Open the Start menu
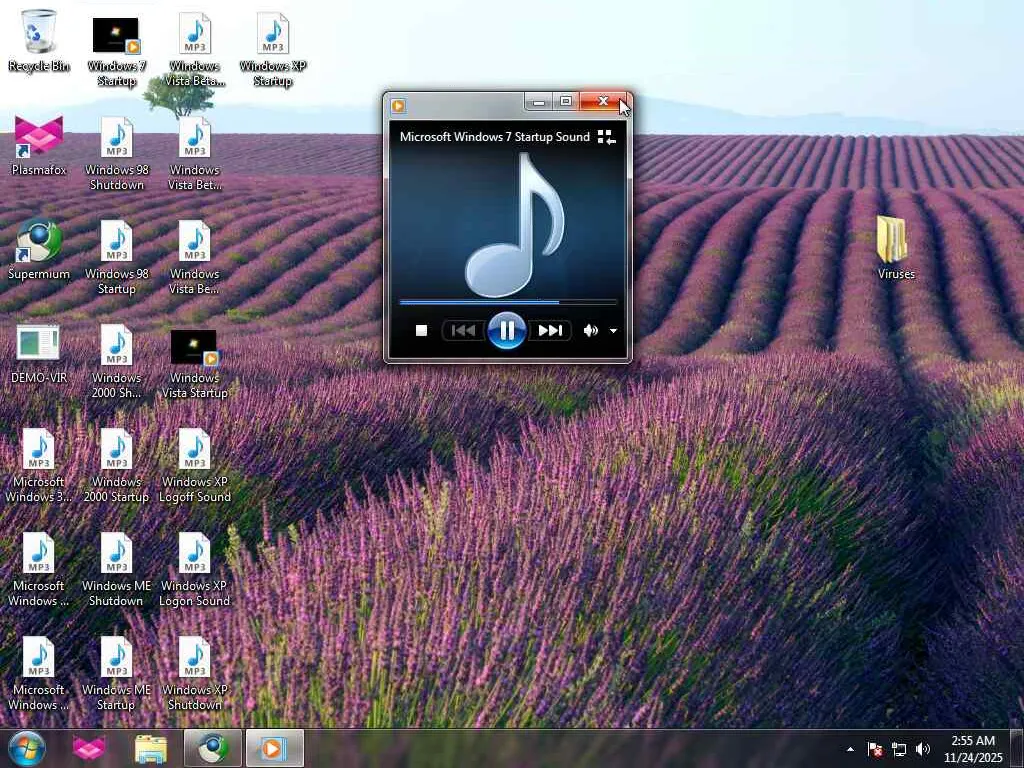The height and width of the screenshot is (768, 1024). [26, 748]
